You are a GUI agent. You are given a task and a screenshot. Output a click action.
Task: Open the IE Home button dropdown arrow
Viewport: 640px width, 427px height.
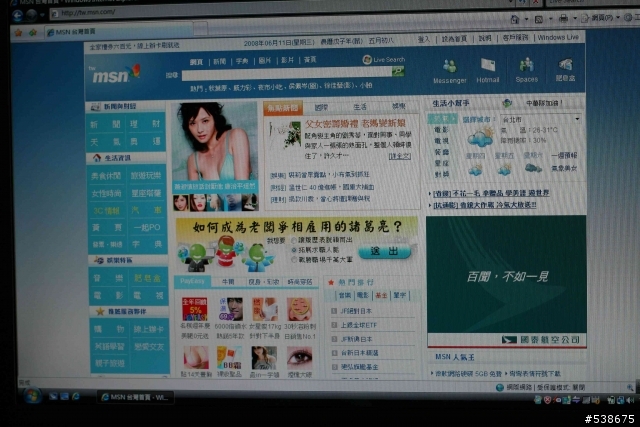pyautogui.click(x=526, y=19)
